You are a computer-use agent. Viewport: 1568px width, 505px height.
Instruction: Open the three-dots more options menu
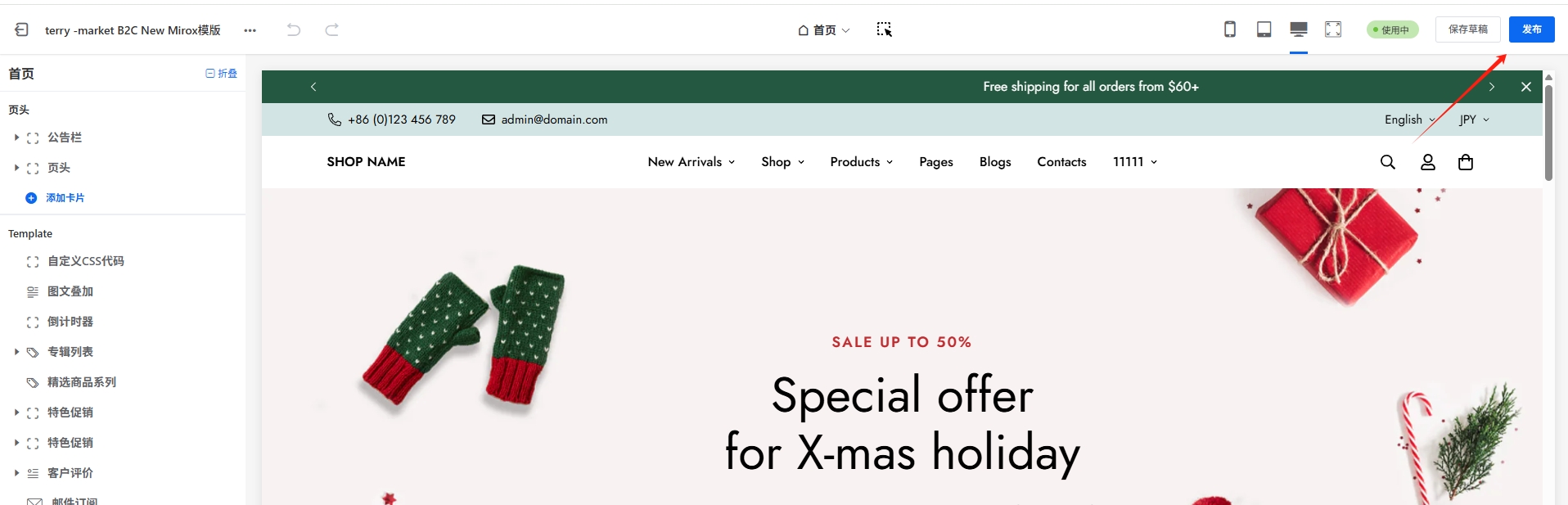pos(250,30)
